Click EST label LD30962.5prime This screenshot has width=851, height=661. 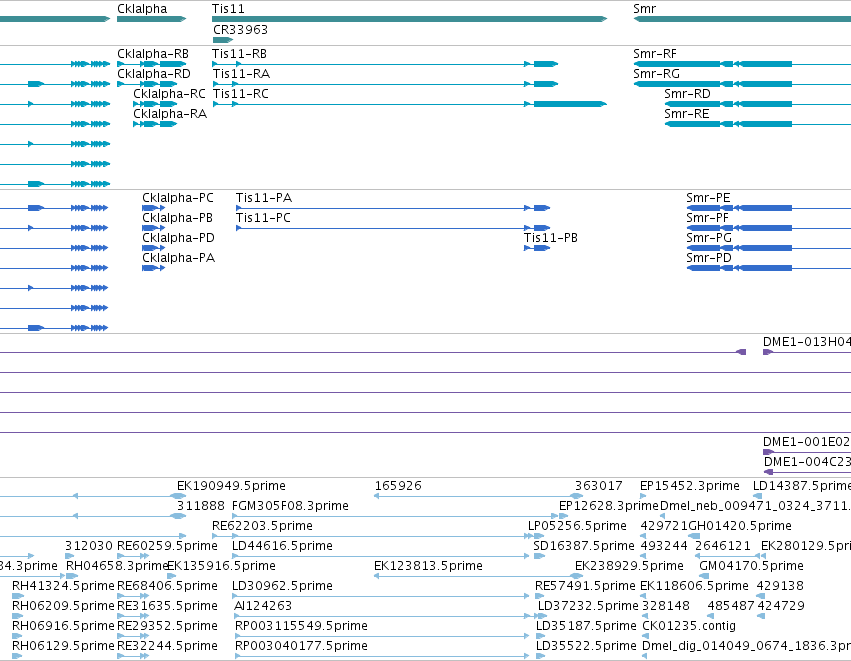click(x=282, y=587)
